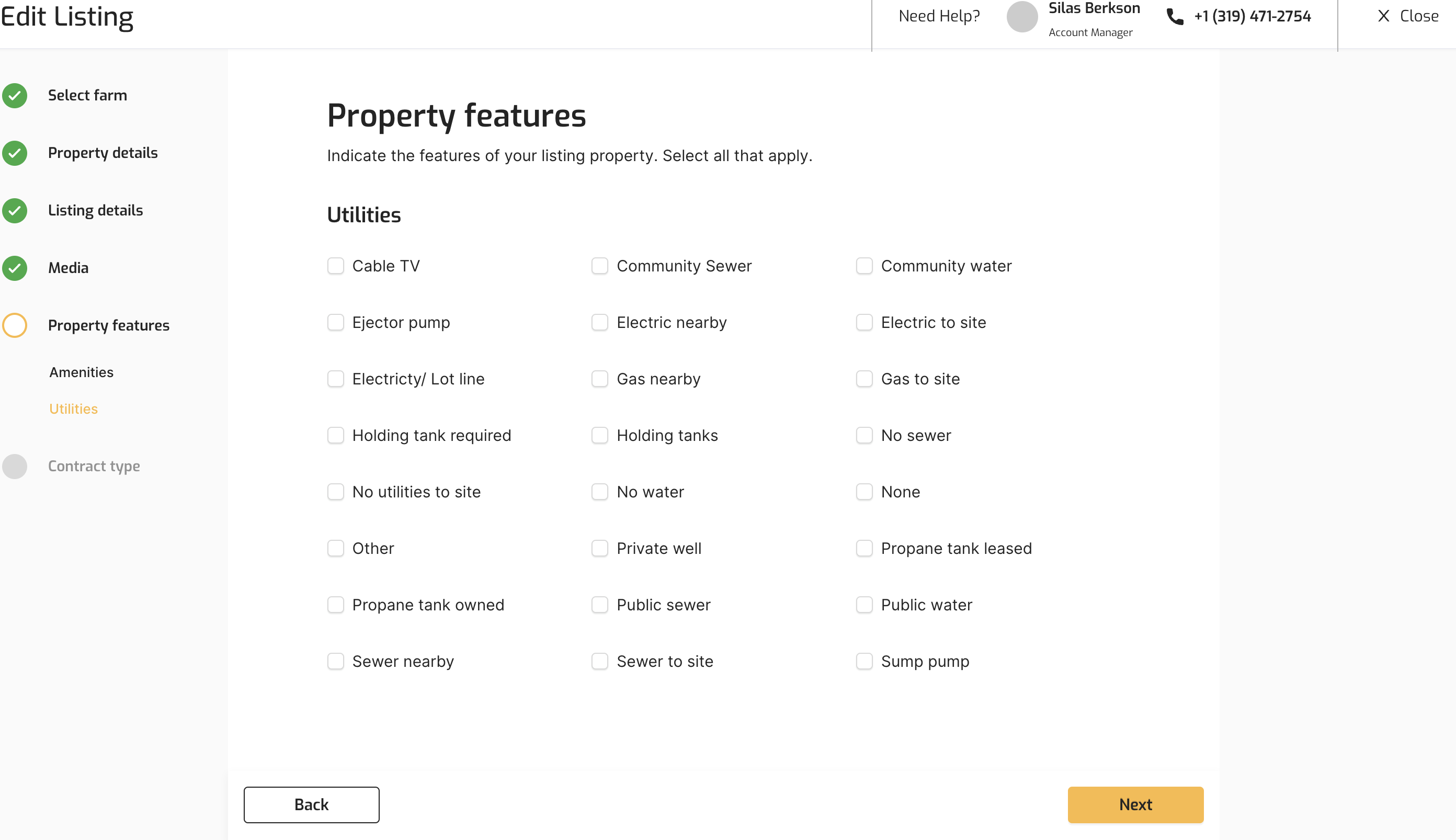Click the Need Help? text
1456x840 pixels.
(939, 16)
